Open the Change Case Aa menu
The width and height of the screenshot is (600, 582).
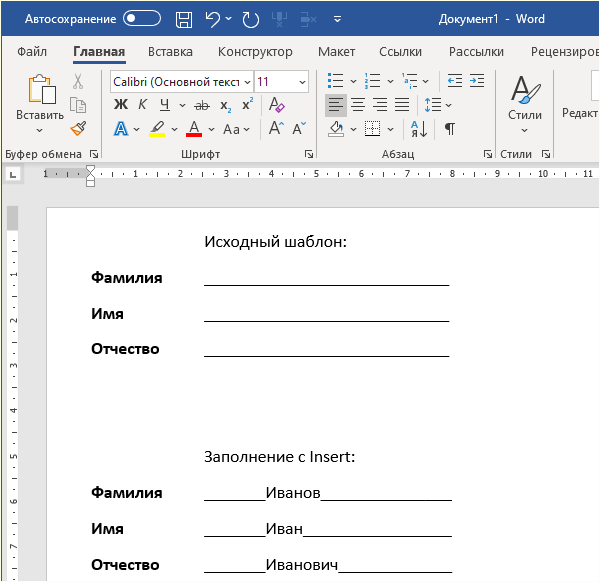[x=236, y=129]
